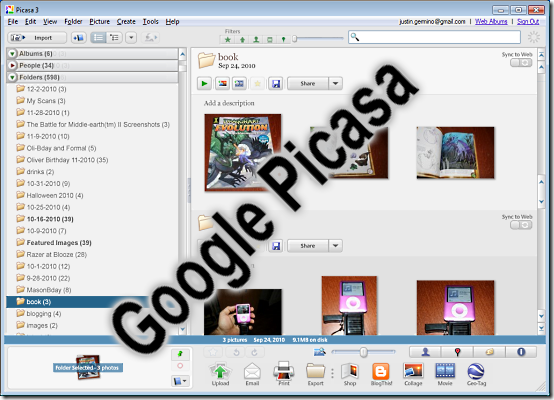Filter by uploaded photos
554x400 pixels.
tap(242, 40)
